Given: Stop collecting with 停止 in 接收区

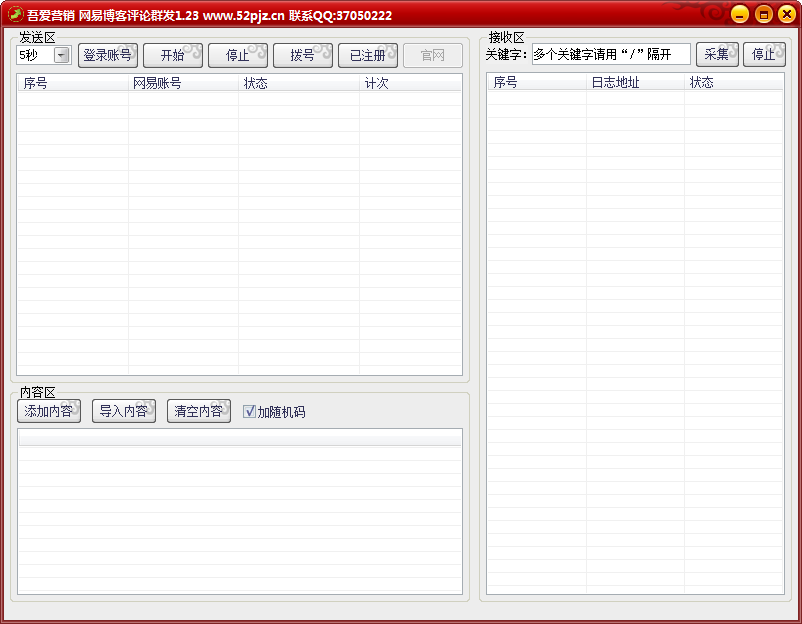Looking at the screenshot, I should coord(763,54).
